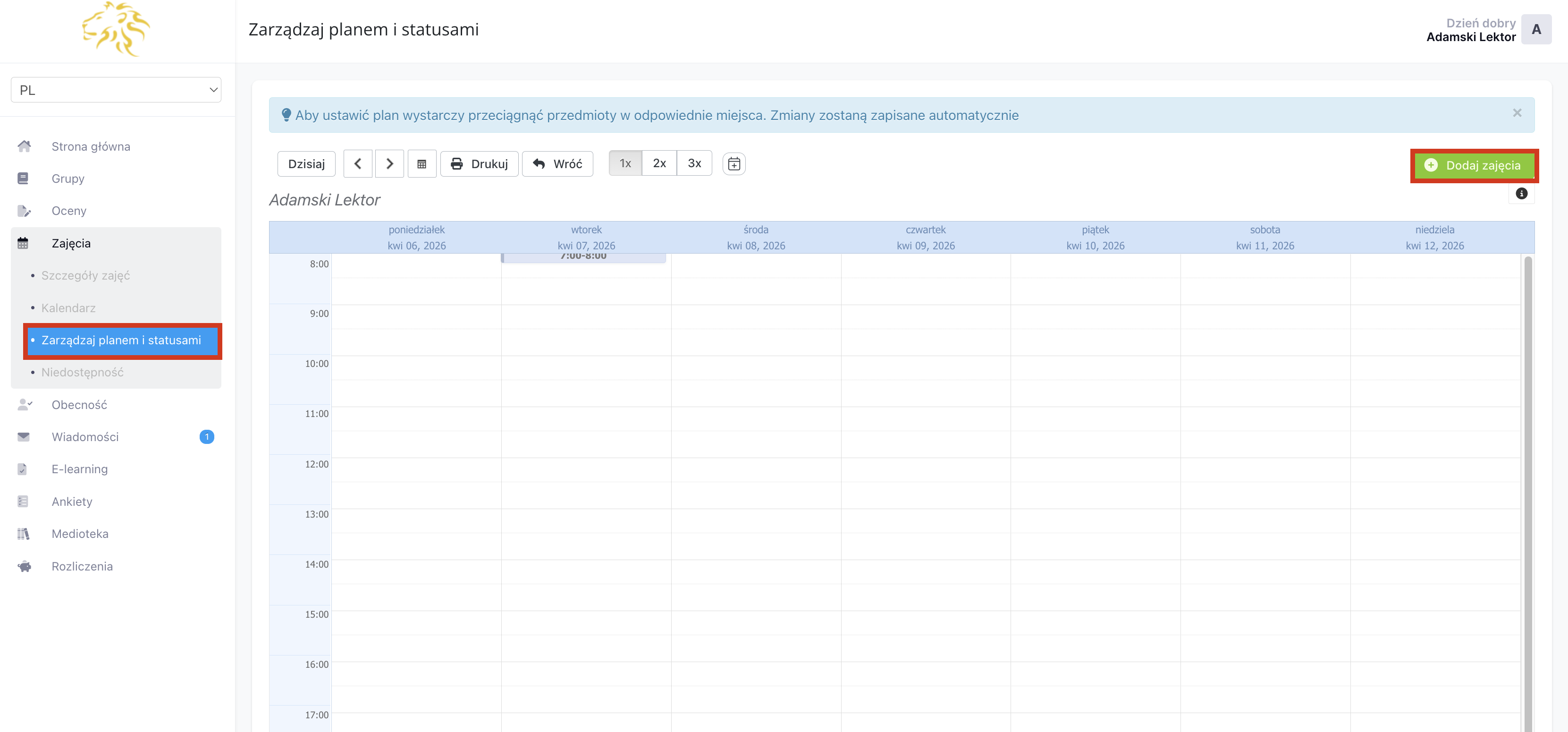Go to next week with right chevron
The height and width of the screenshot is (732, 1568).
(389, 164)
